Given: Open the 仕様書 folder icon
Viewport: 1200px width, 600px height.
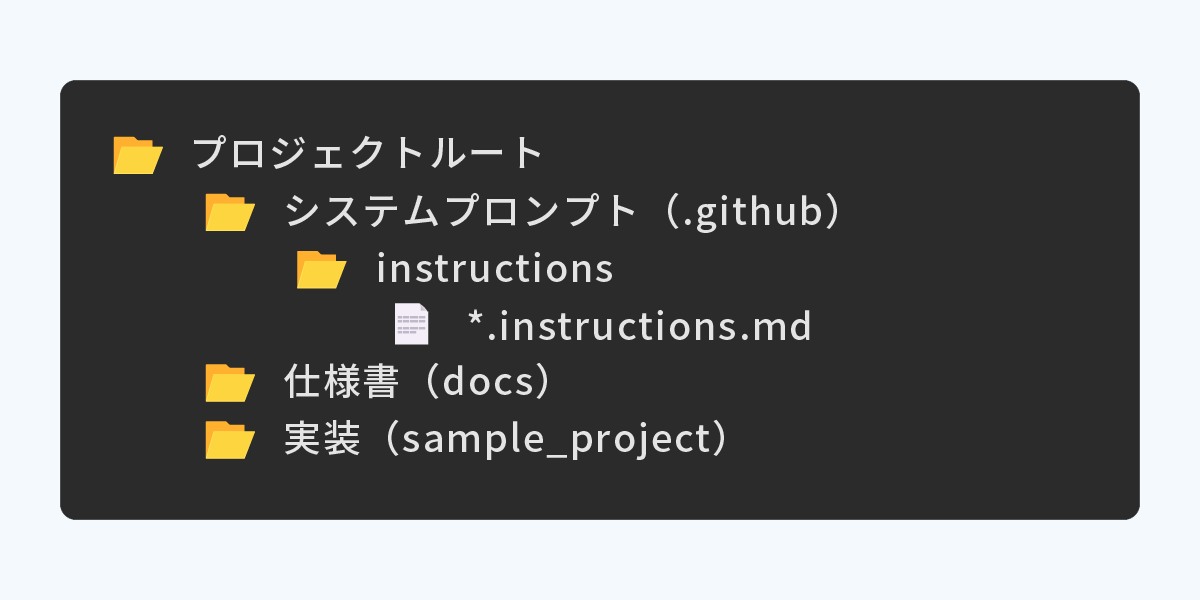Looking at the screenshot, I should click(x=230, y=383).
